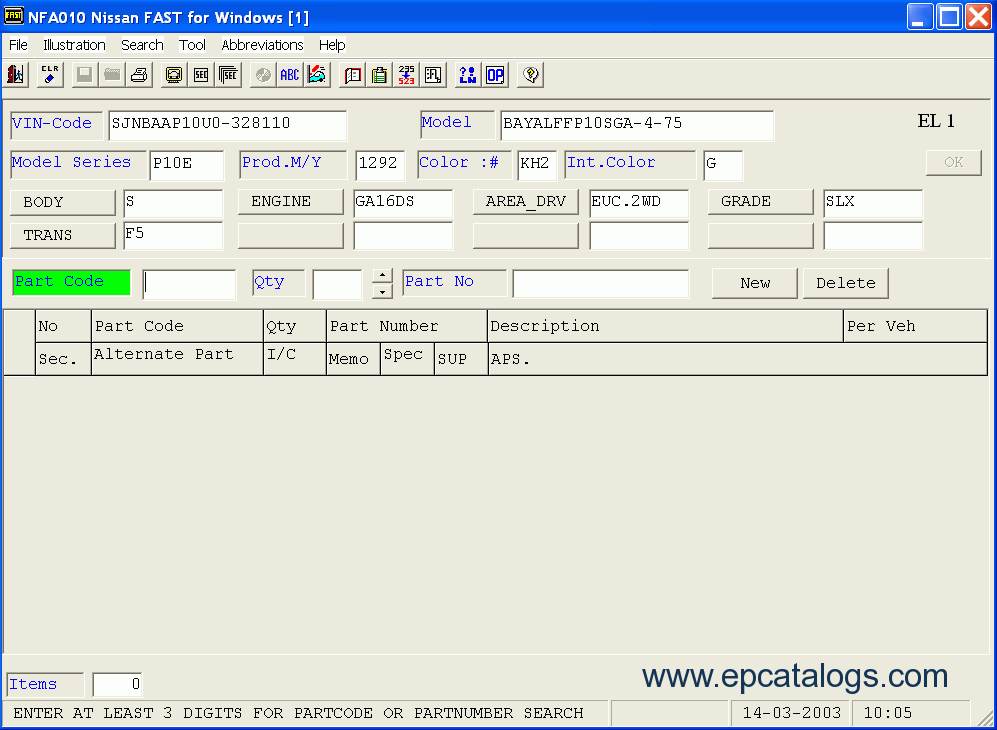This screenshot has height=730, width=997.
Task: Click the BODY button
Action: (63, 202)
